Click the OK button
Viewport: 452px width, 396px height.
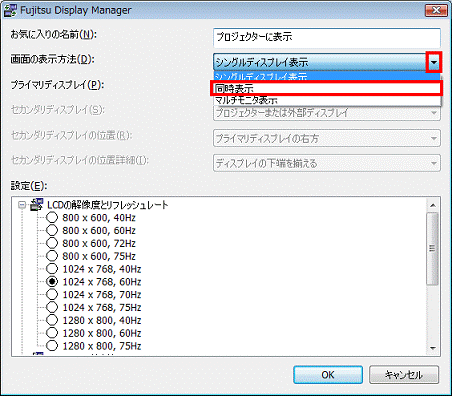tap(328, 375)
